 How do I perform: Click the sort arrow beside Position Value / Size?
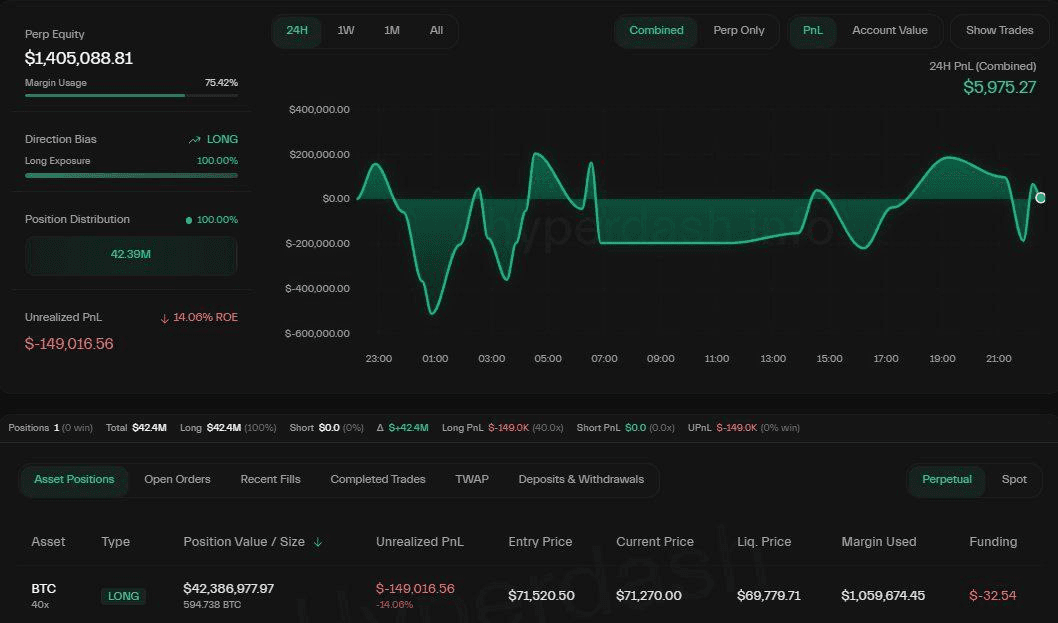pyautogui.click(x=318, y=542)
